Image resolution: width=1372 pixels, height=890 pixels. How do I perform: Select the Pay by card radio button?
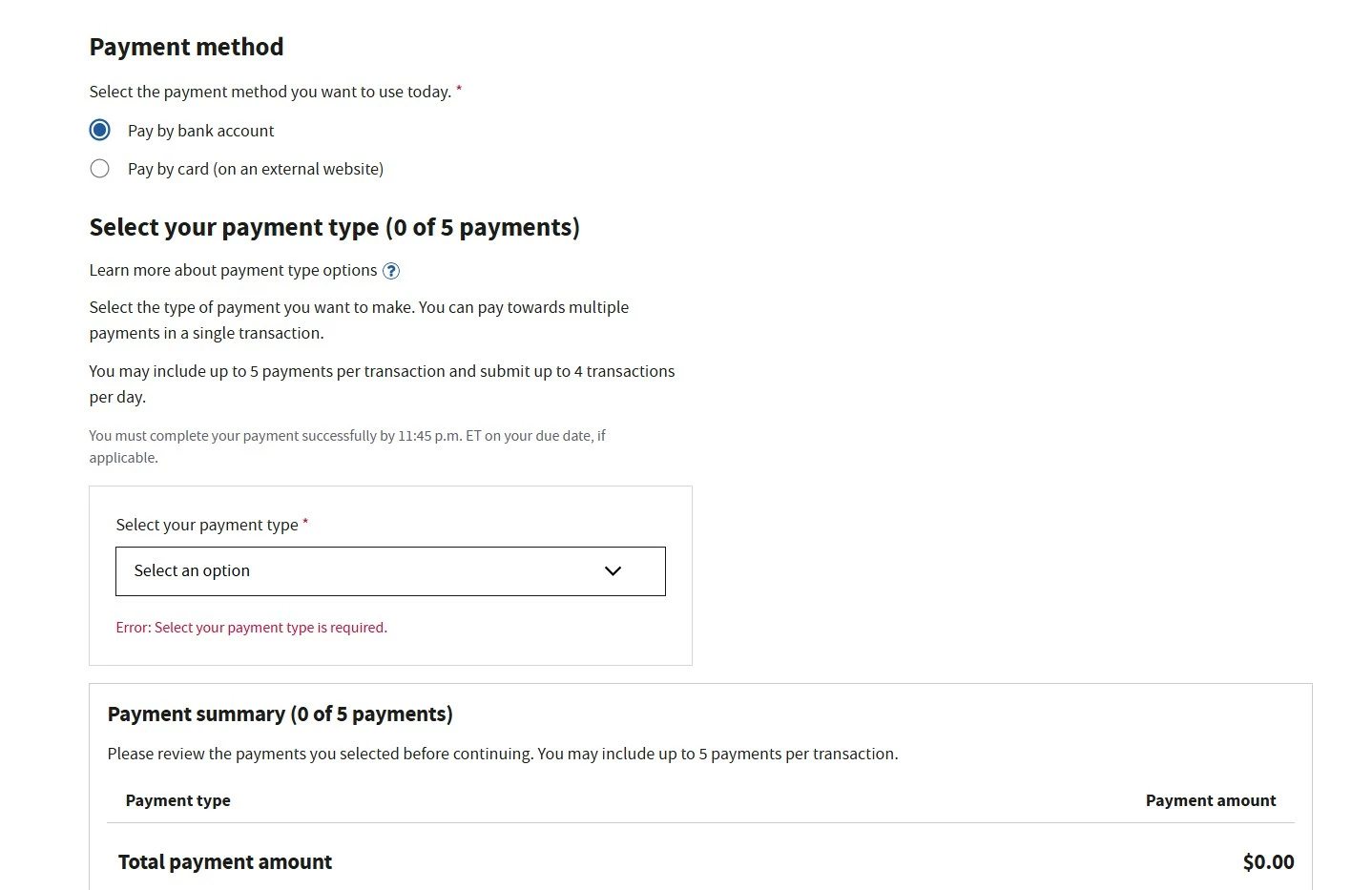point(99,169)
